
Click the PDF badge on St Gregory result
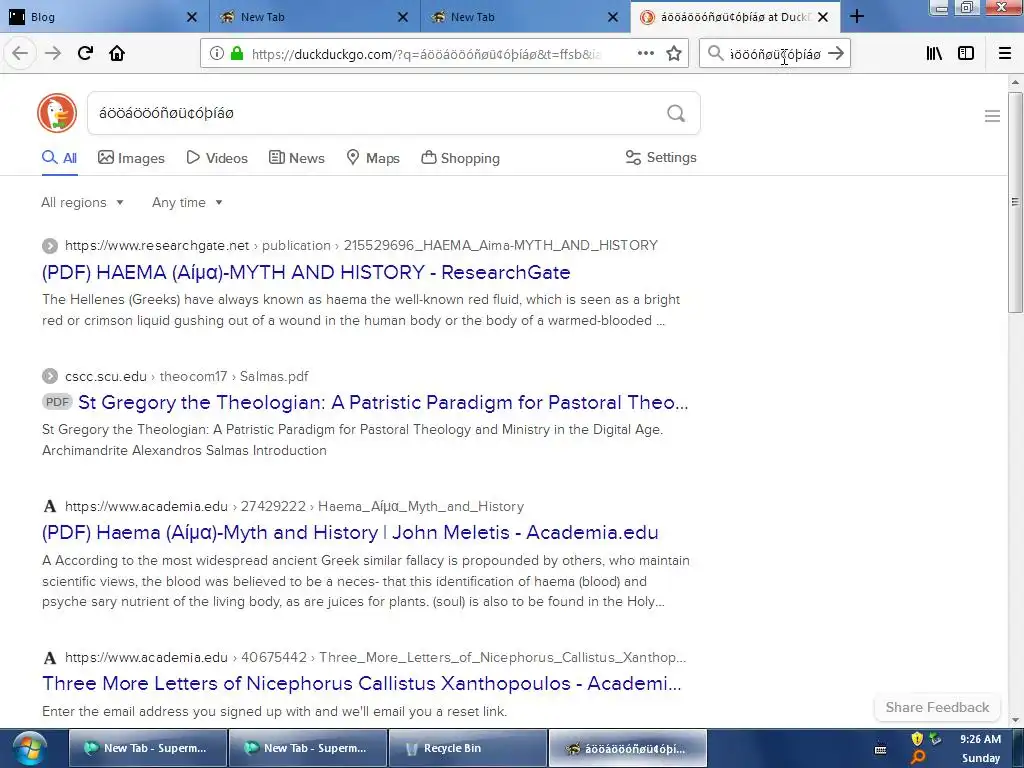(57, 402)
